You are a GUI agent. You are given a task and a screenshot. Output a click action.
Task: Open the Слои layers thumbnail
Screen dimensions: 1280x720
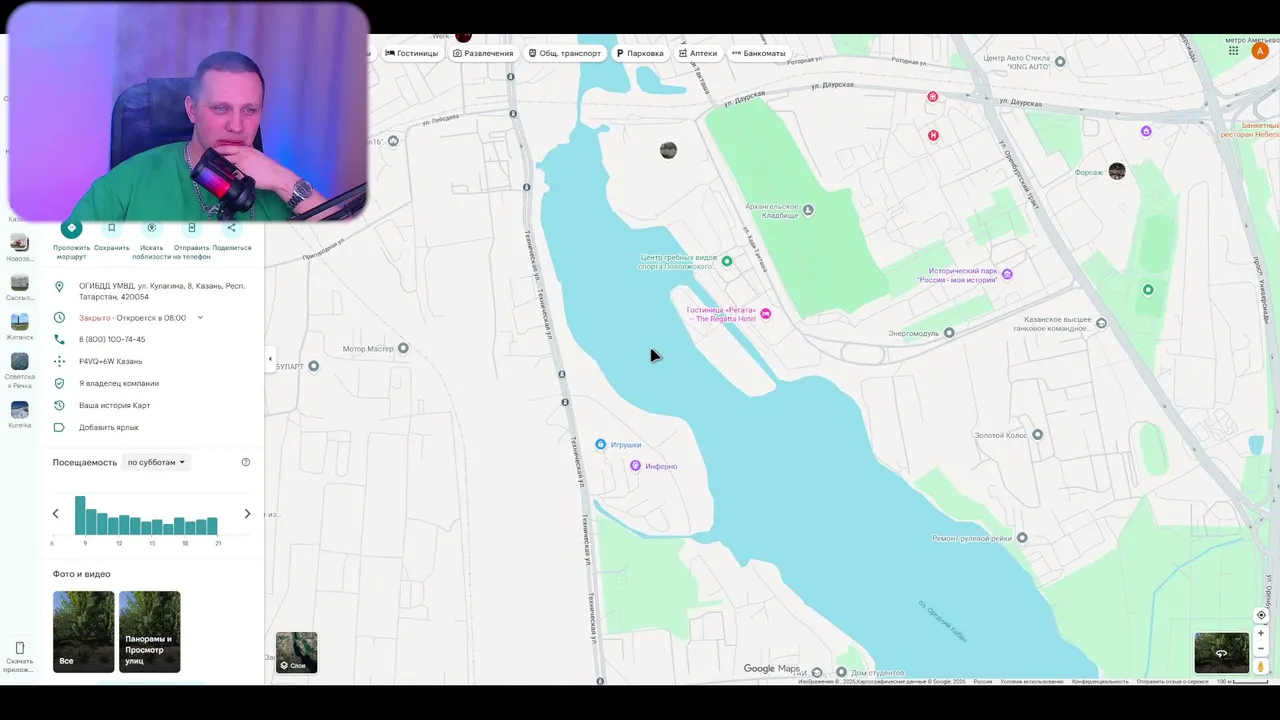click(x=296, y=652)
